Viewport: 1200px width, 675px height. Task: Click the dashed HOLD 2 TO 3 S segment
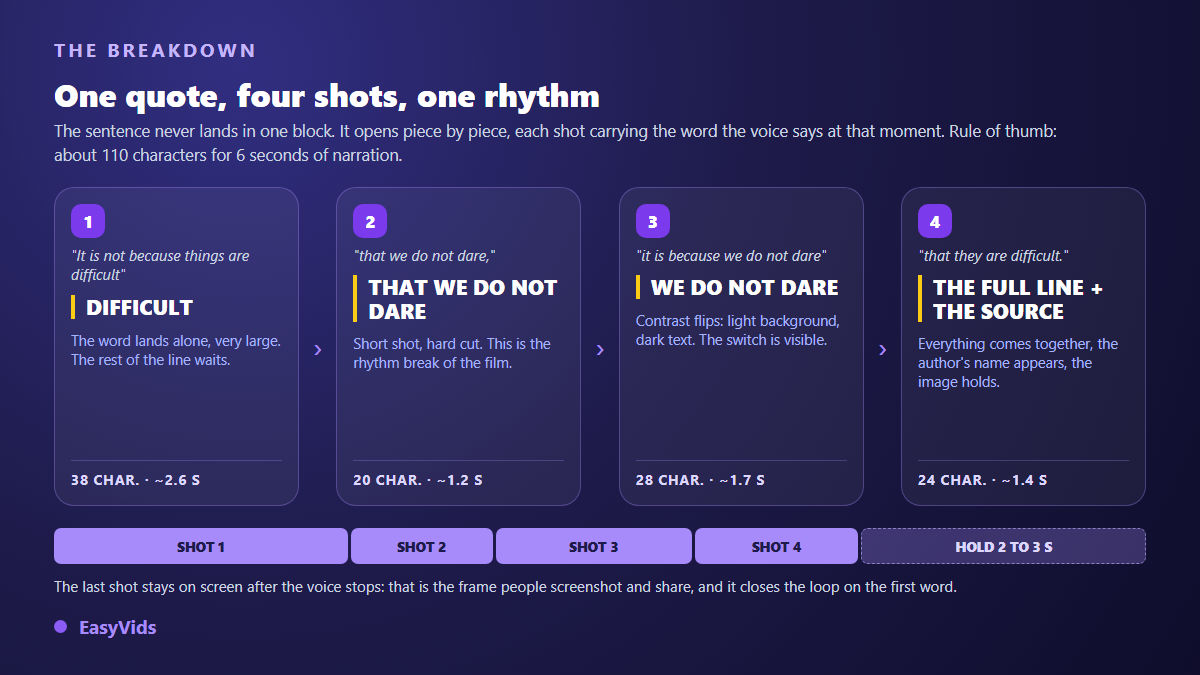(x=1003, y=546)
